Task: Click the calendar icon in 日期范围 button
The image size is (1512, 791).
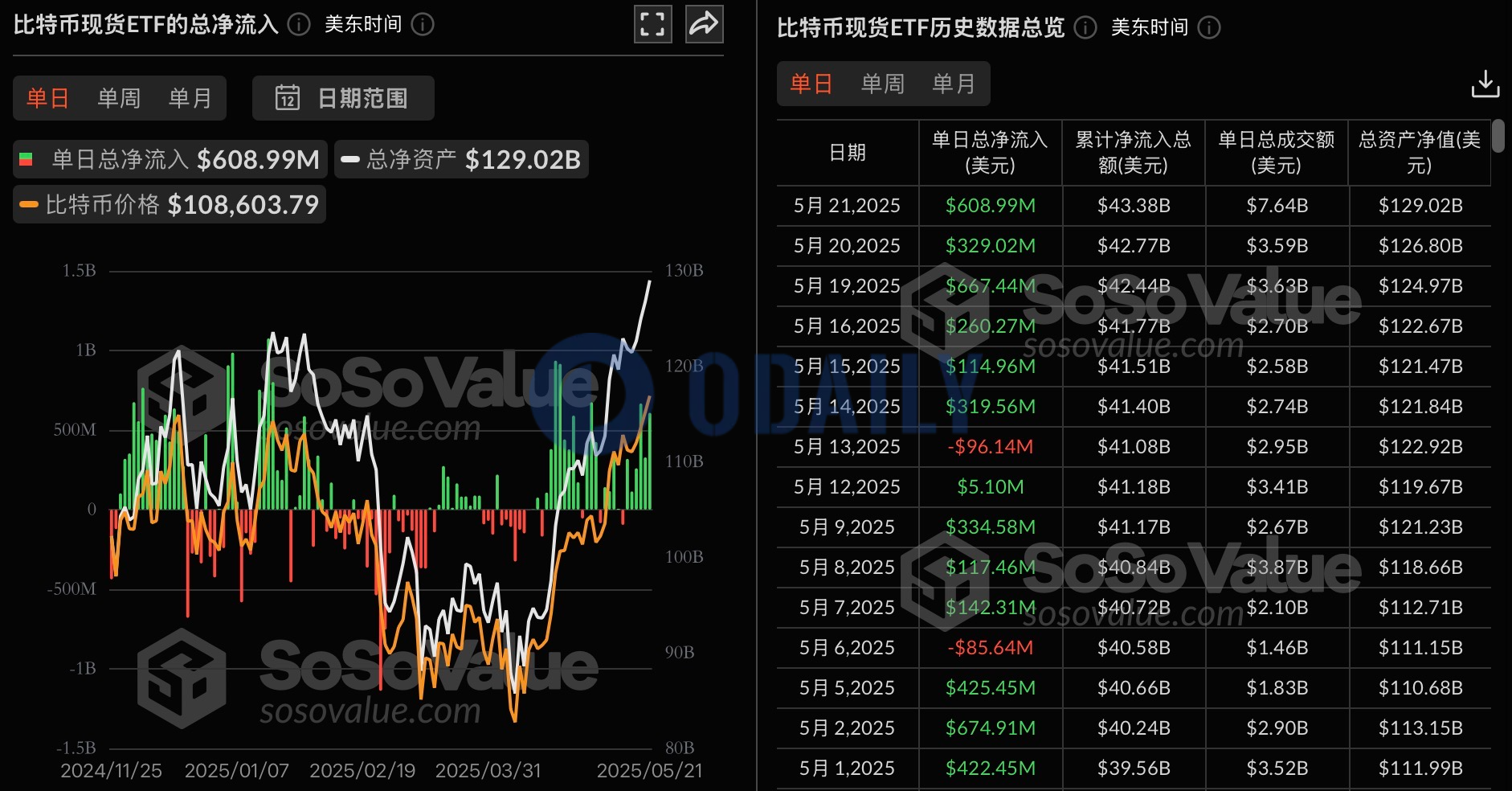Action: [288, 98]
